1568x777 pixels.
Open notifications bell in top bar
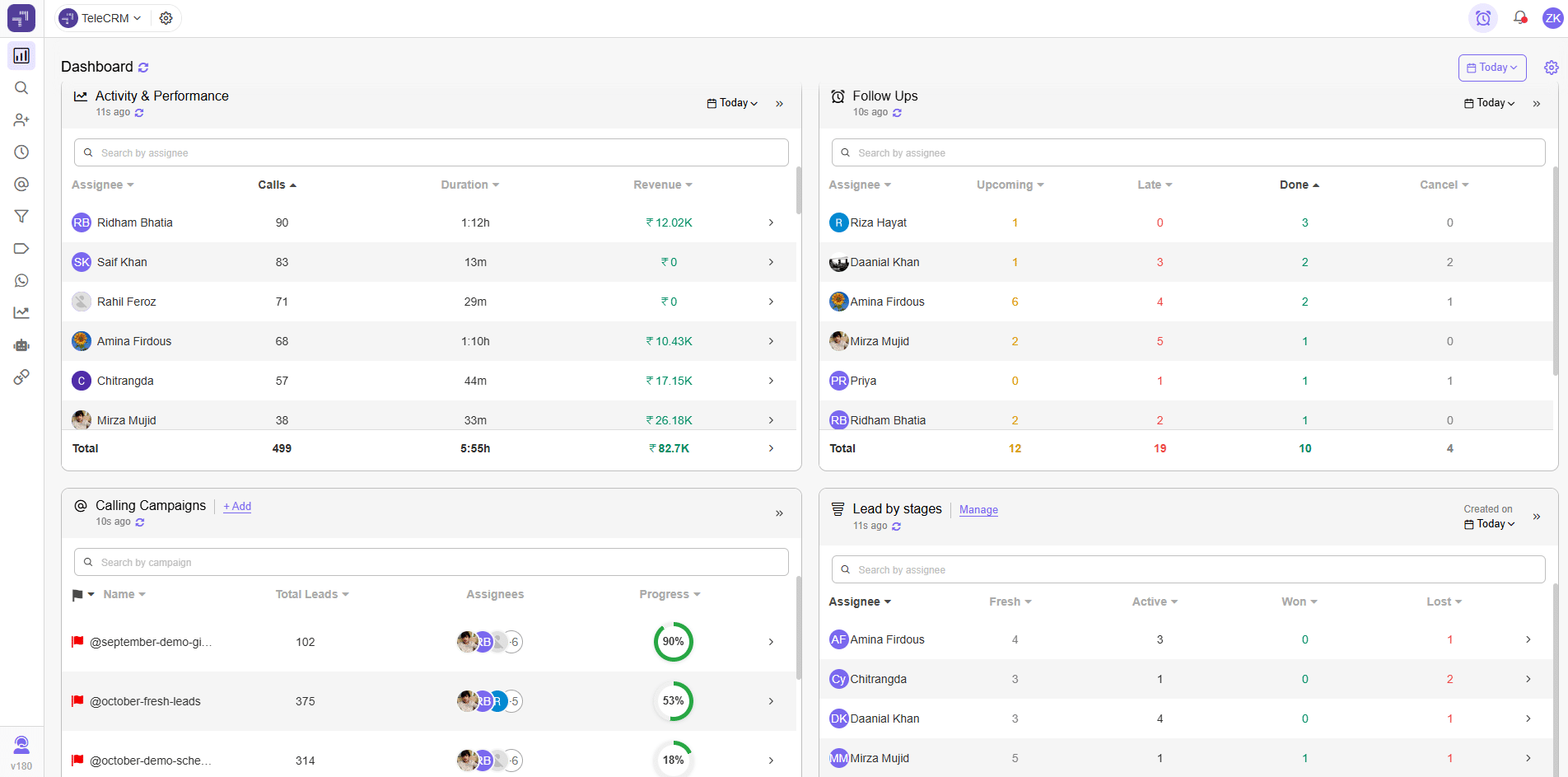pos(1519,17)
